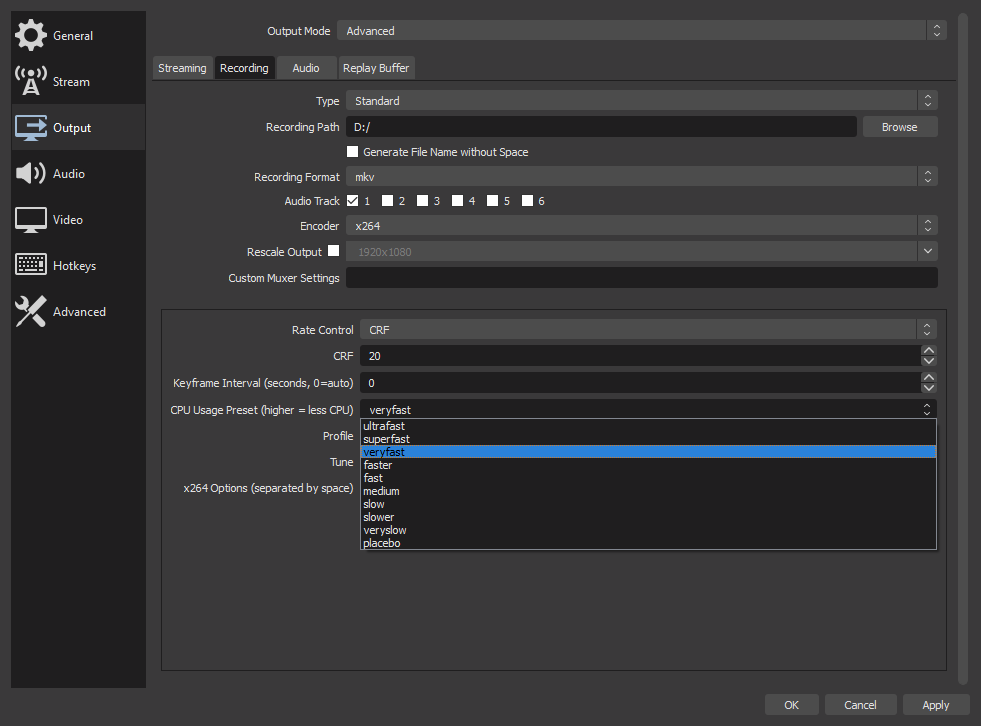
Task: Open Stream settings via antenna icon
Action: (31, 81)
